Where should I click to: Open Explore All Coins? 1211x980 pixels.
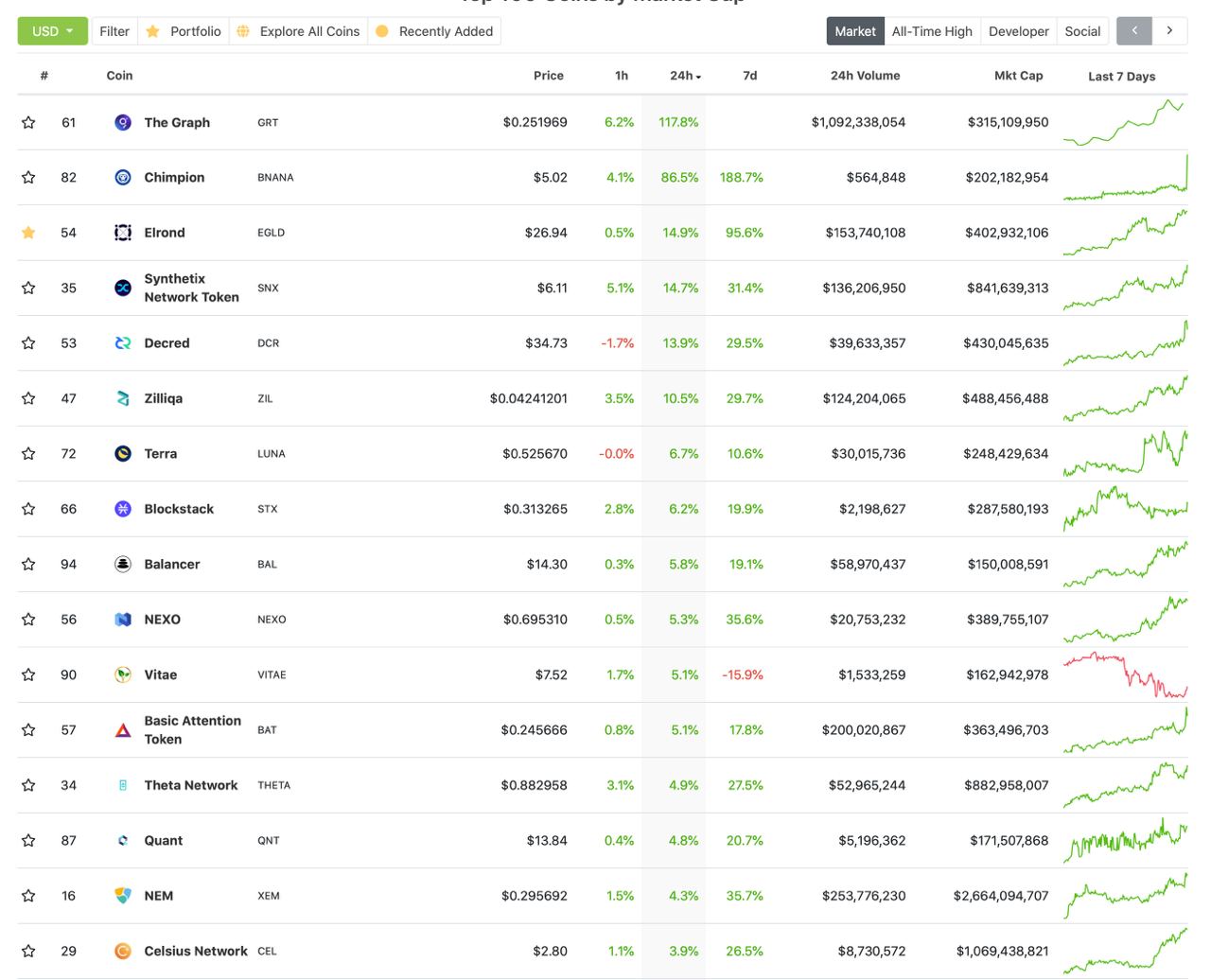point(298,31)
